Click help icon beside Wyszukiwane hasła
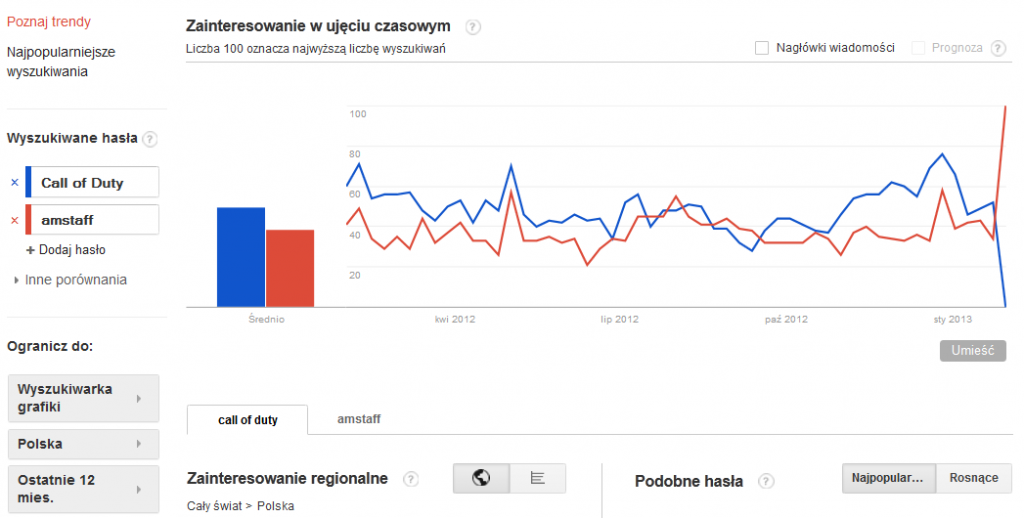The width and height of the screenshot is (1024, 518). (150, 139)
